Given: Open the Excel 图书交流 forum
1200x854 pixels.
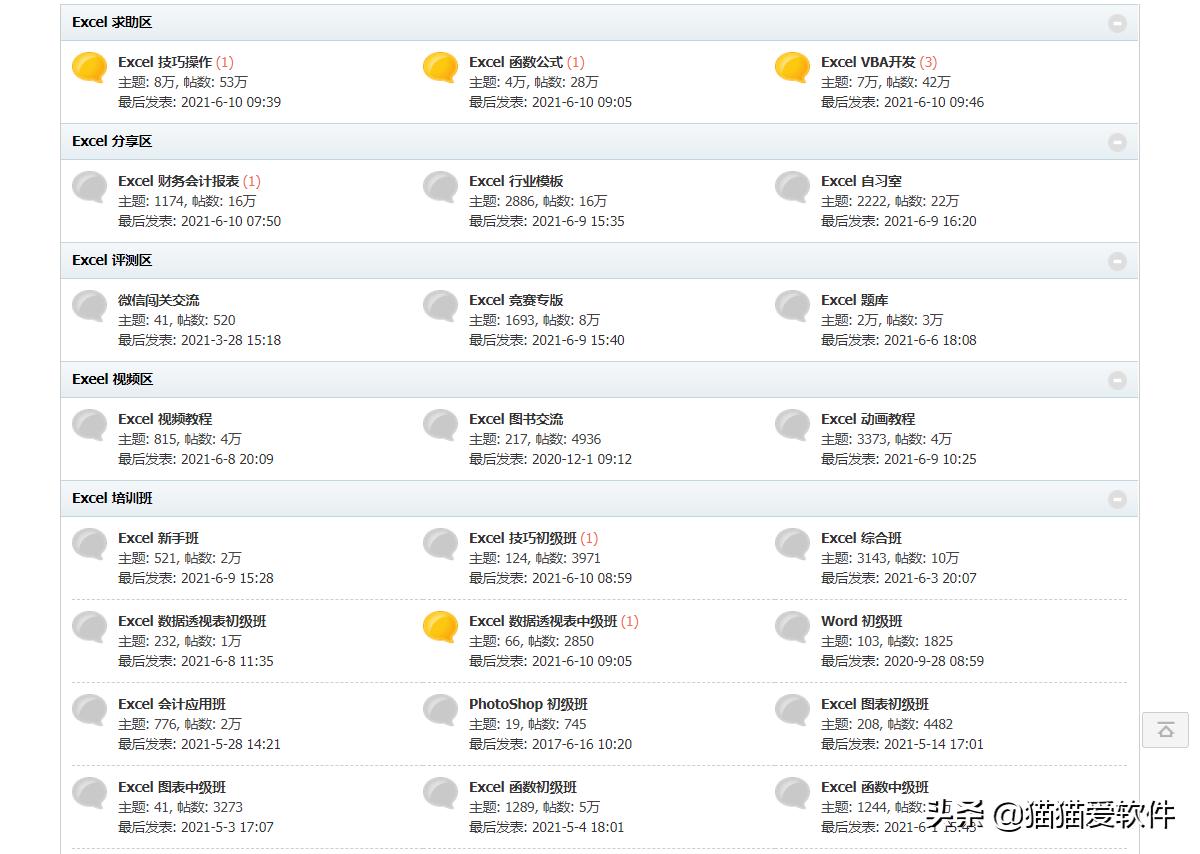Looking at the screenshot, I should [x=516, y=419].
